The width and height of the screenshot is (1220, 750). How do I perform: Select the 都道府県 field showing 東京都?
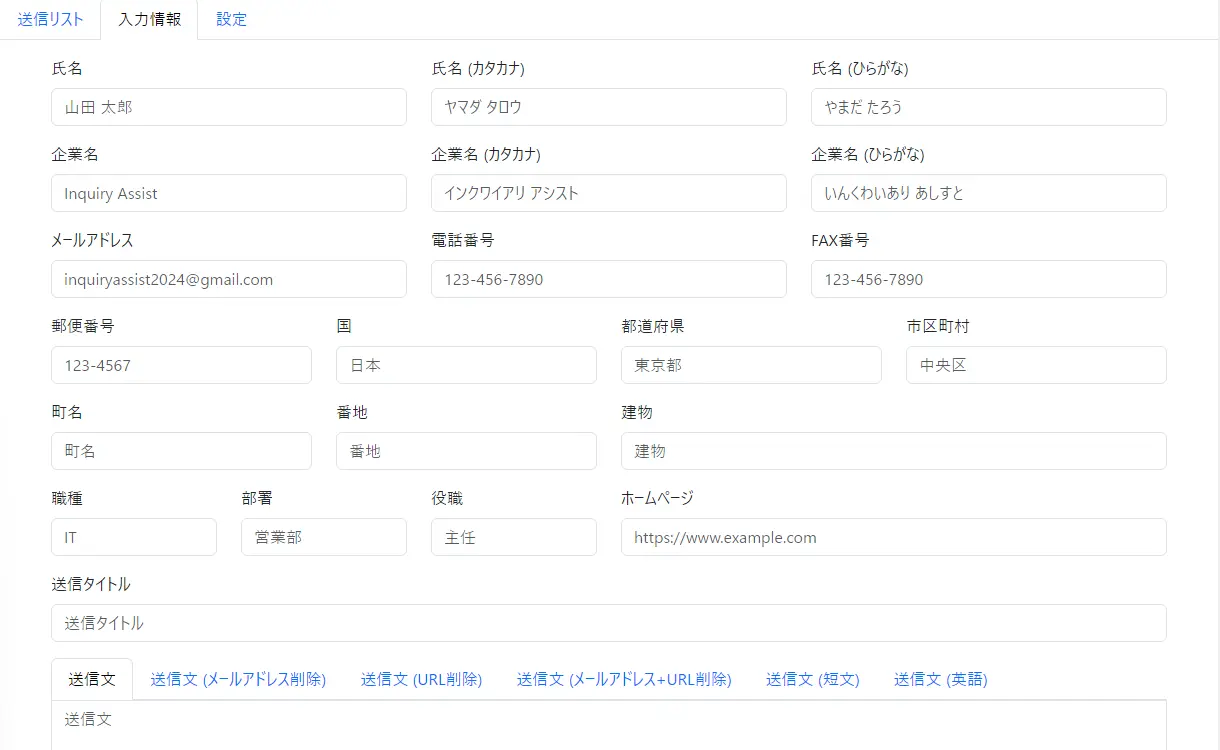[751, 365]
